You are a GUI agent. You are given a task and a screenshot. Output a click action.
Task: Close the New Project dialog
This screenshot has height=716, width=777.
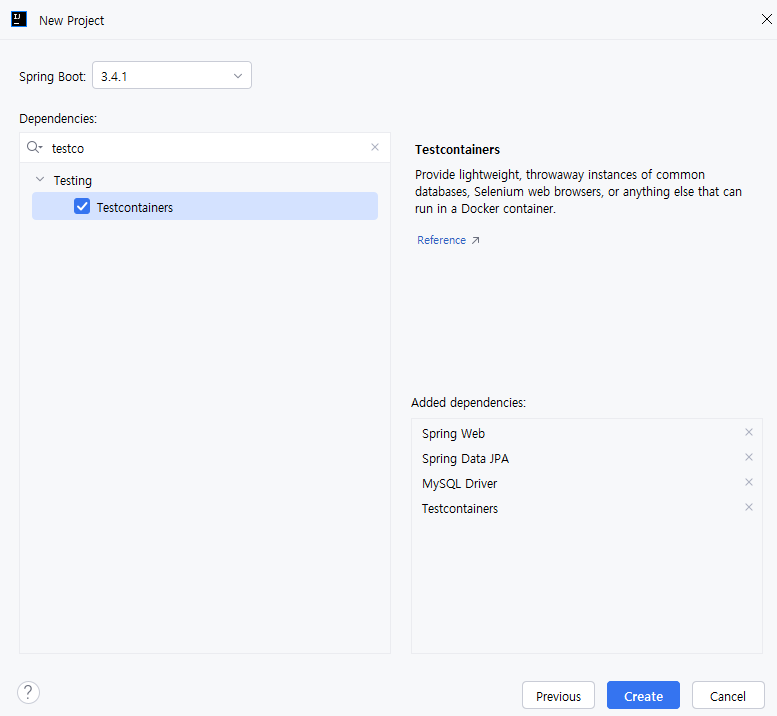pyautogui.click(x=767, y=19)
